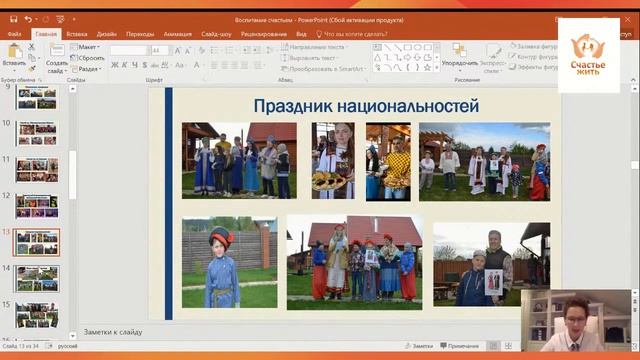Select slide 14 thumbnail in the slide panel

[x=37, y=279]
